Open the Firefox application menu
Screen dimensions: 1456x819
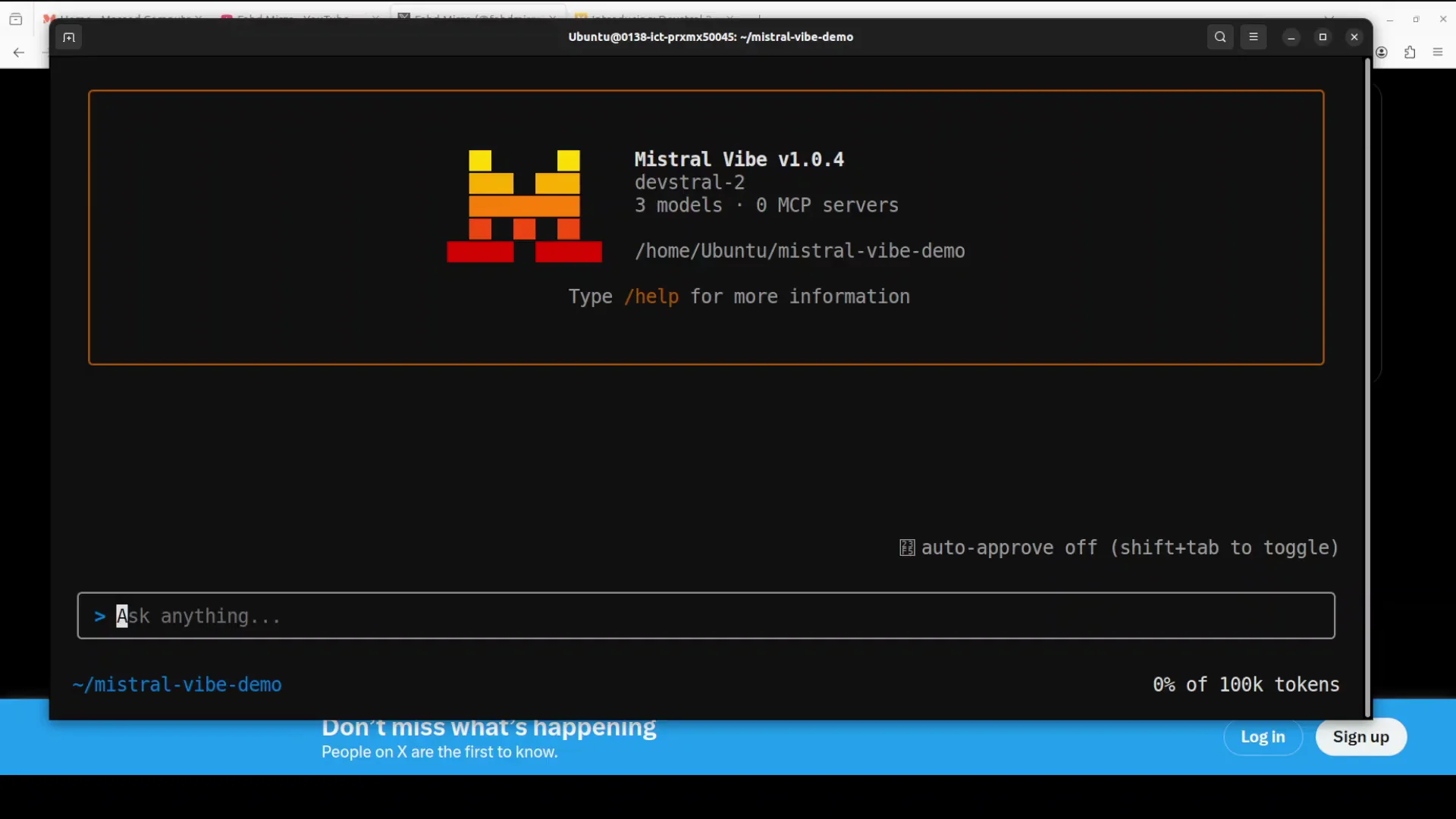pos(1438,52)
